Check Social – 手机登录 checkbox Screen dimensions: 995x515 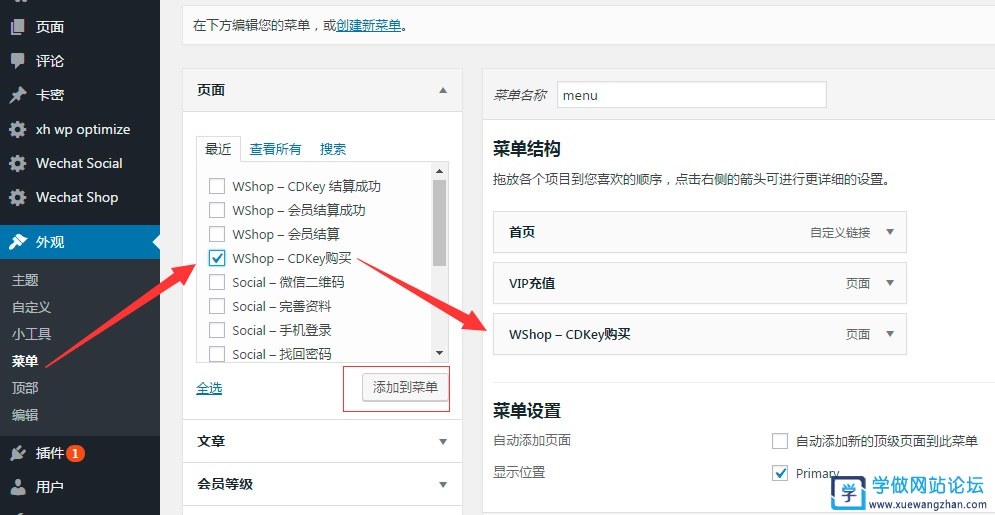217,330
